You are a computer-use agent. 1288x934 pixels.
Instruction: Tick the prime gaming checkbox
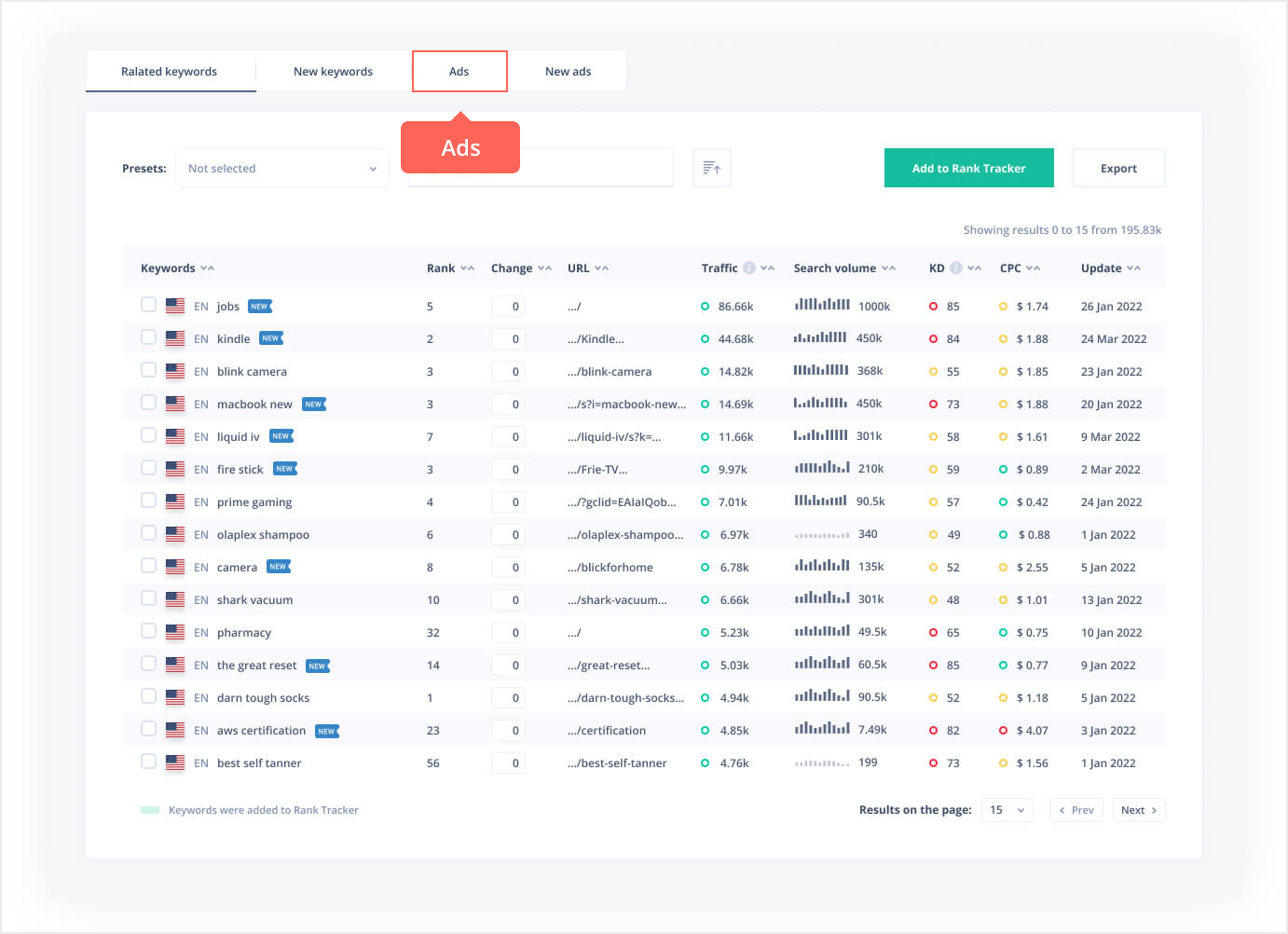click(x=148, y=501)
